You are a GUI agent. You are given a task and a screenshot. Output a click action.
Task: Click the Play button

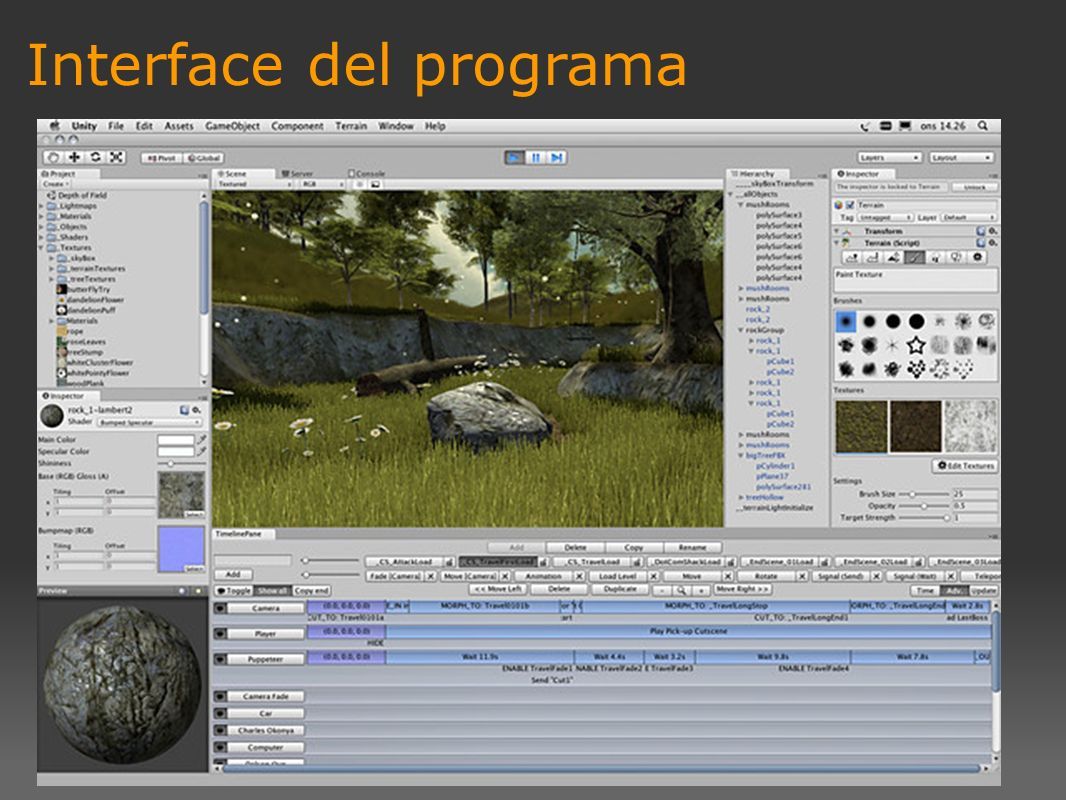[x=515, y=158]
